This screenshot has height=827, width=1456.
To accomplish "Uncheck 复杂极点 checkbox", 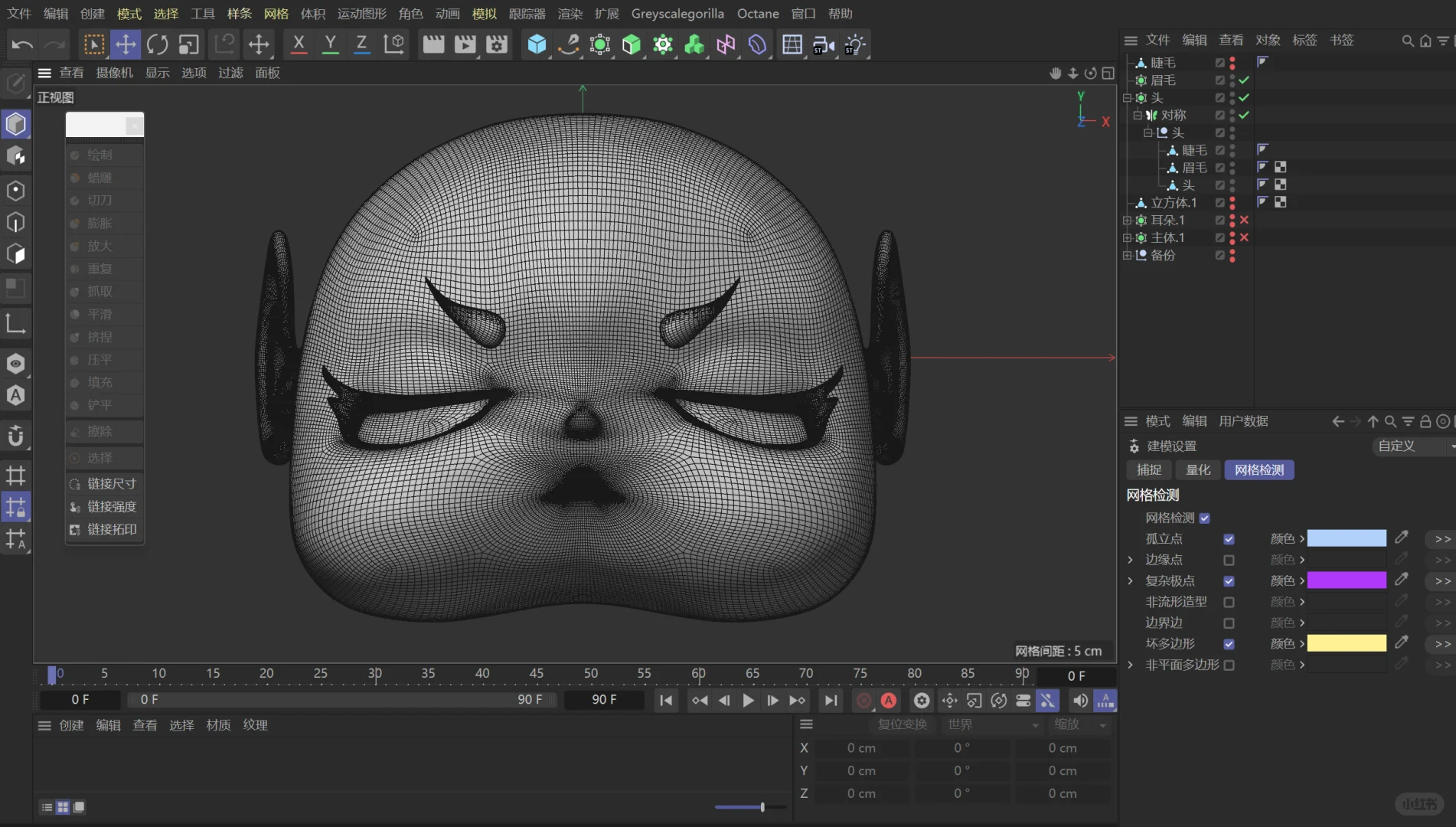I will point(1229,581).
